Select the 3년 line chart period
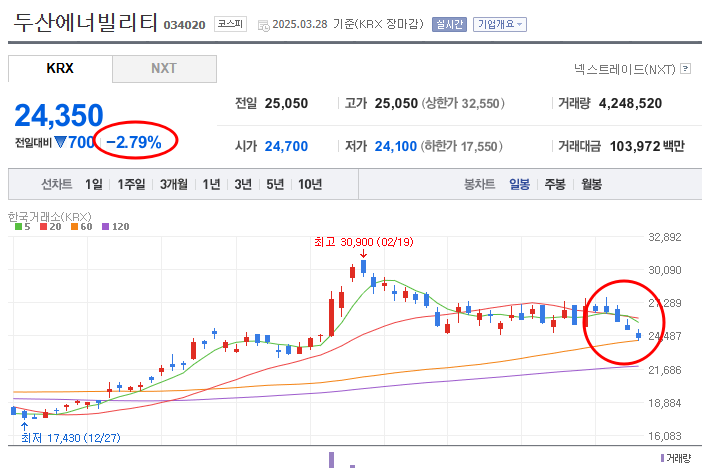The height and width of the screenshot is (468, 702). [243, 184]
